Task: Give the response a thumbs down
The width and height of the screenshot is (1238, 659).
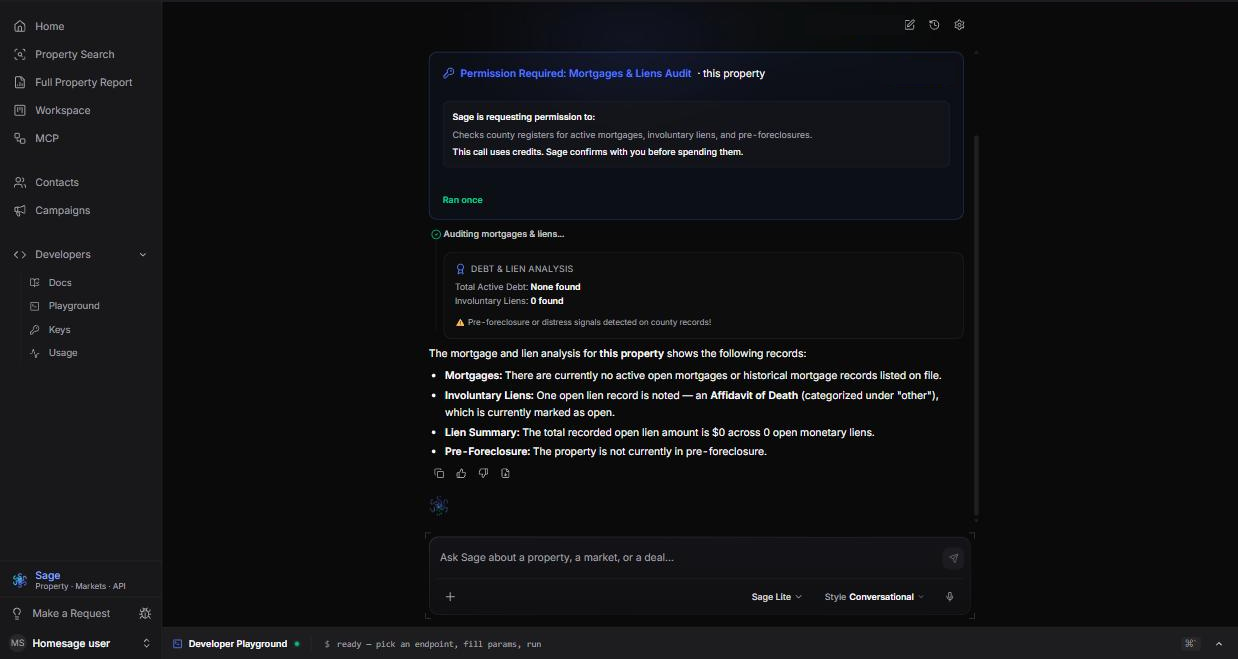Action: click(483, 473)
